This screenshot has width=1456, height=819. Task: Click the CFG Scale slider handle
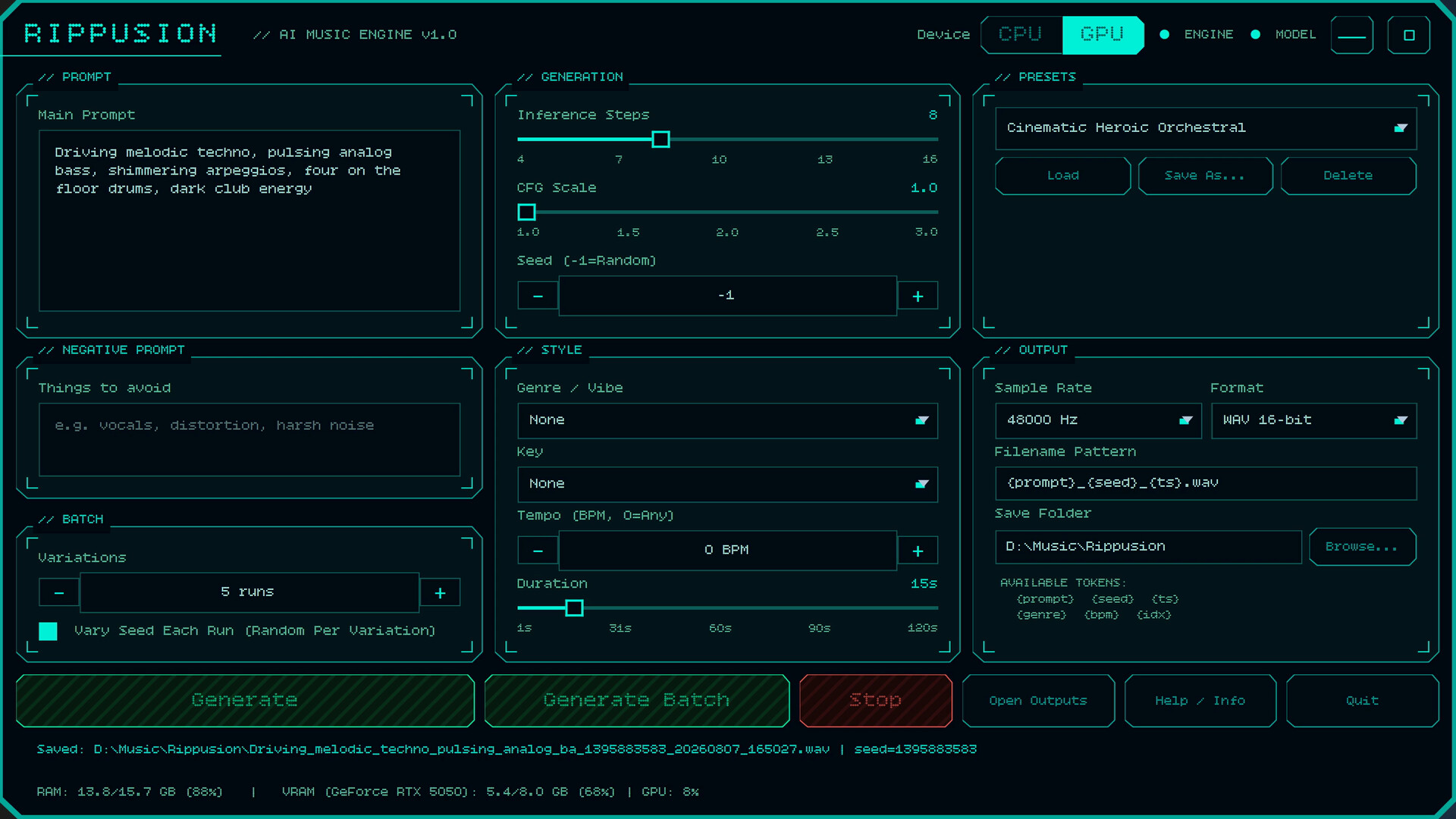[x=526, y=212]
